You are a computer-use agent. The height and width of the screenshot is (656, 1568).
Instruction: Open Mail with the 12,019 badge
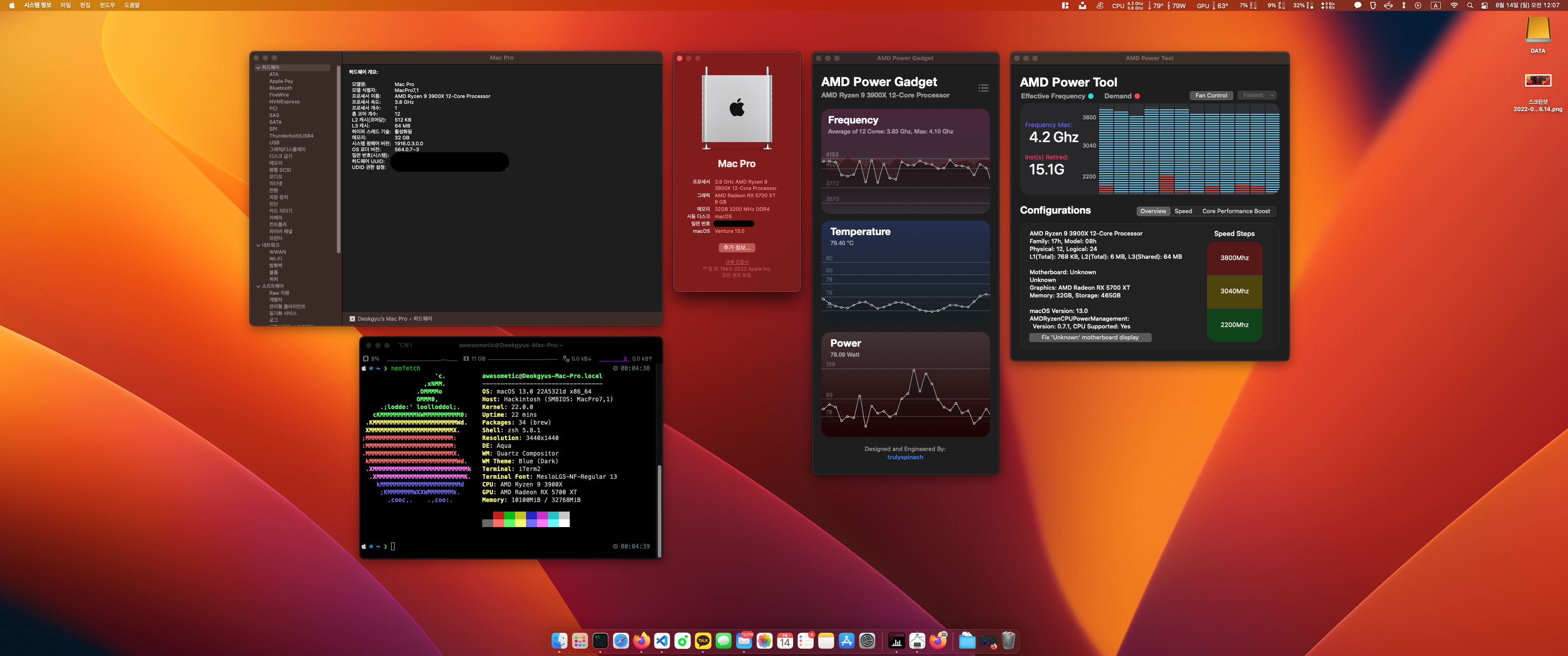(744, 640)
